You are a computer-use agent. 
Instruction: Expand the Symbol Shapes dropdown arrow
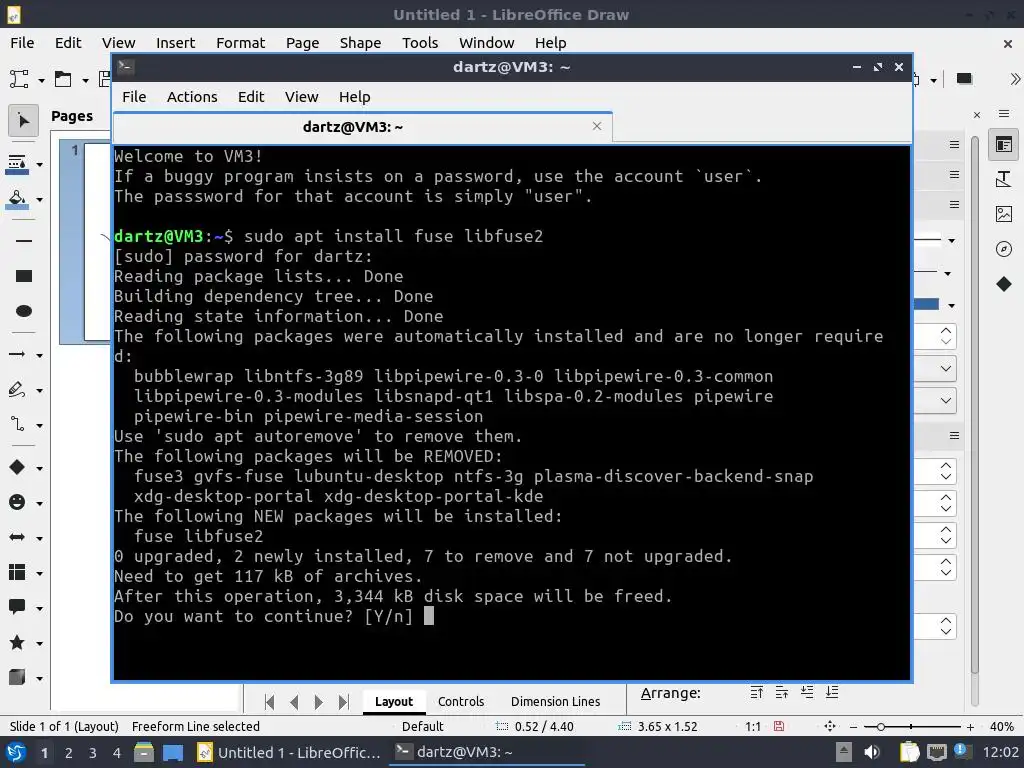click(x=39, y=504)
